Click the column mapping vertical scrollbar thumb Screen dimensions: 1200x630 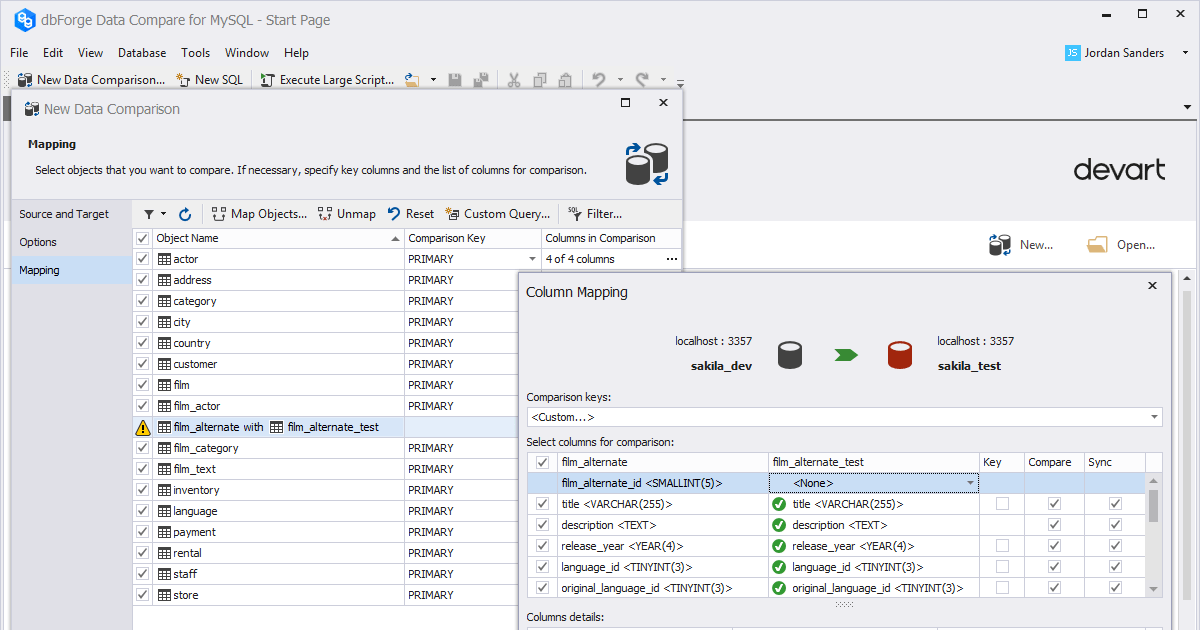pos(1154,505)
